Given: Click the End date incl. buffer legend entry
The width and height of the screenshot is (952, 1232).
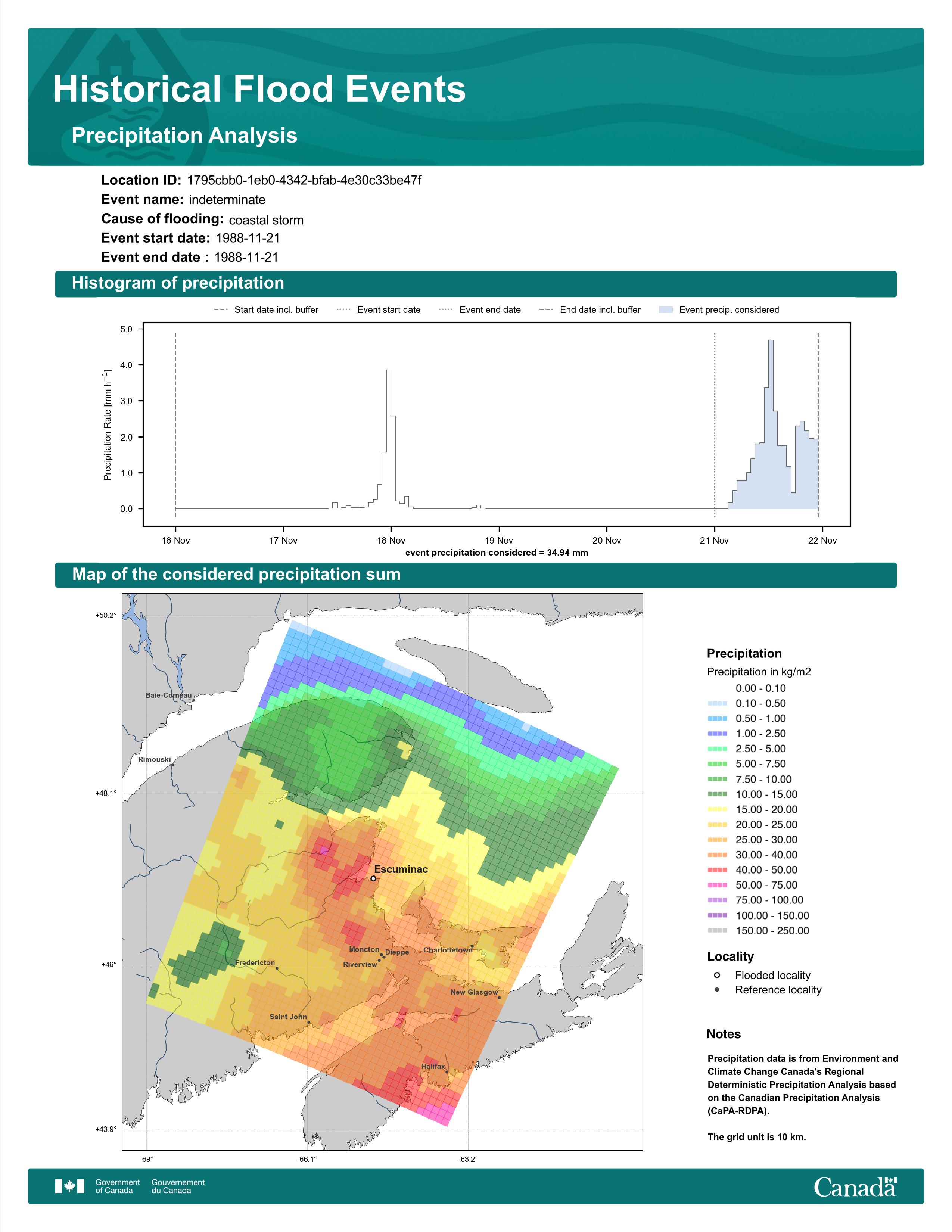Looking at the screenshot, I should click(590, 310).
